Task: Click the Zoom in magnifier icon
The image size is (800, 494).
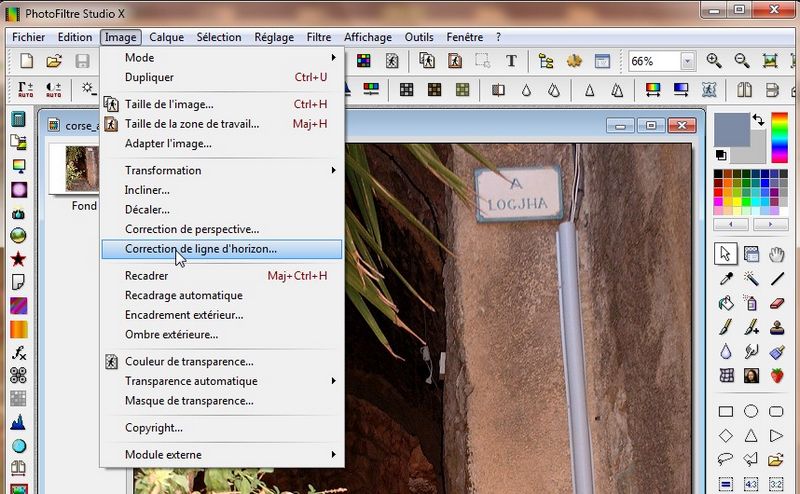Action: tap(714, 61)
